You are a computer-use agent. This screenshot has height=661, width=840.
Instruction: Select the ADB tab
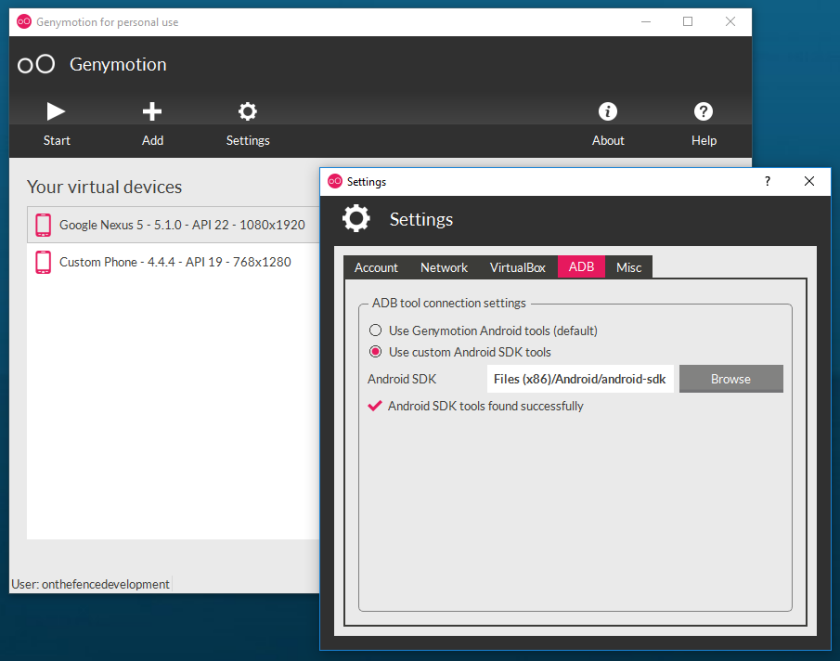[x=581, y=267]
